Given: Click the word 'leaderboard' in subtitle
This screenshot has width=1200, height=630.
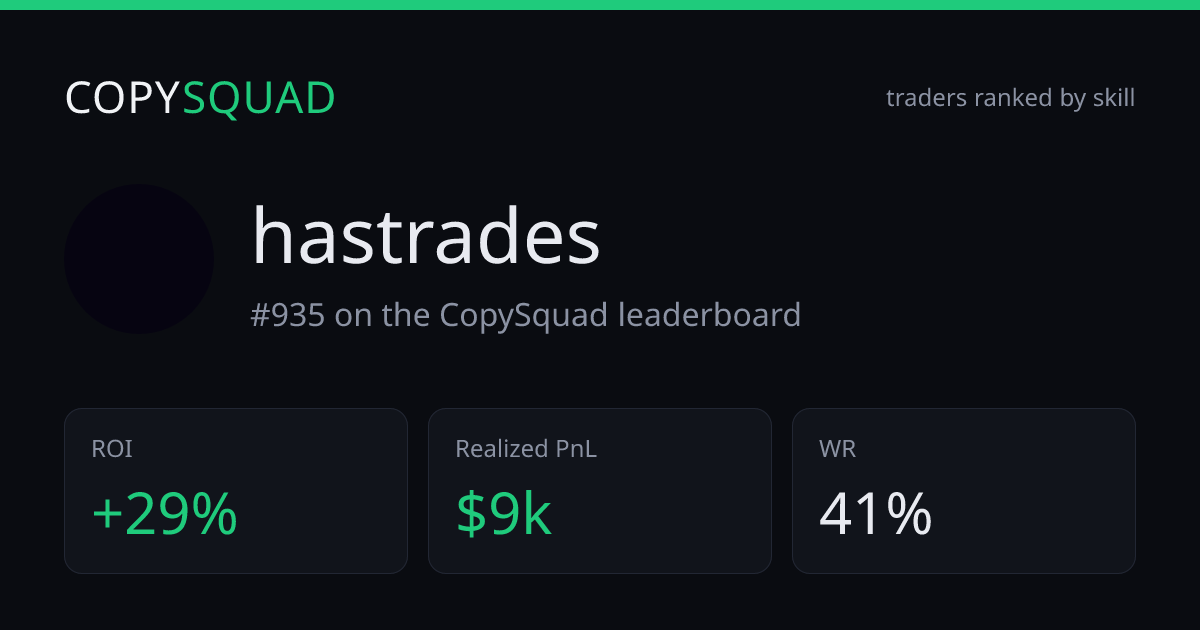Looking at the screenshot, I should [x=709, y=315].
